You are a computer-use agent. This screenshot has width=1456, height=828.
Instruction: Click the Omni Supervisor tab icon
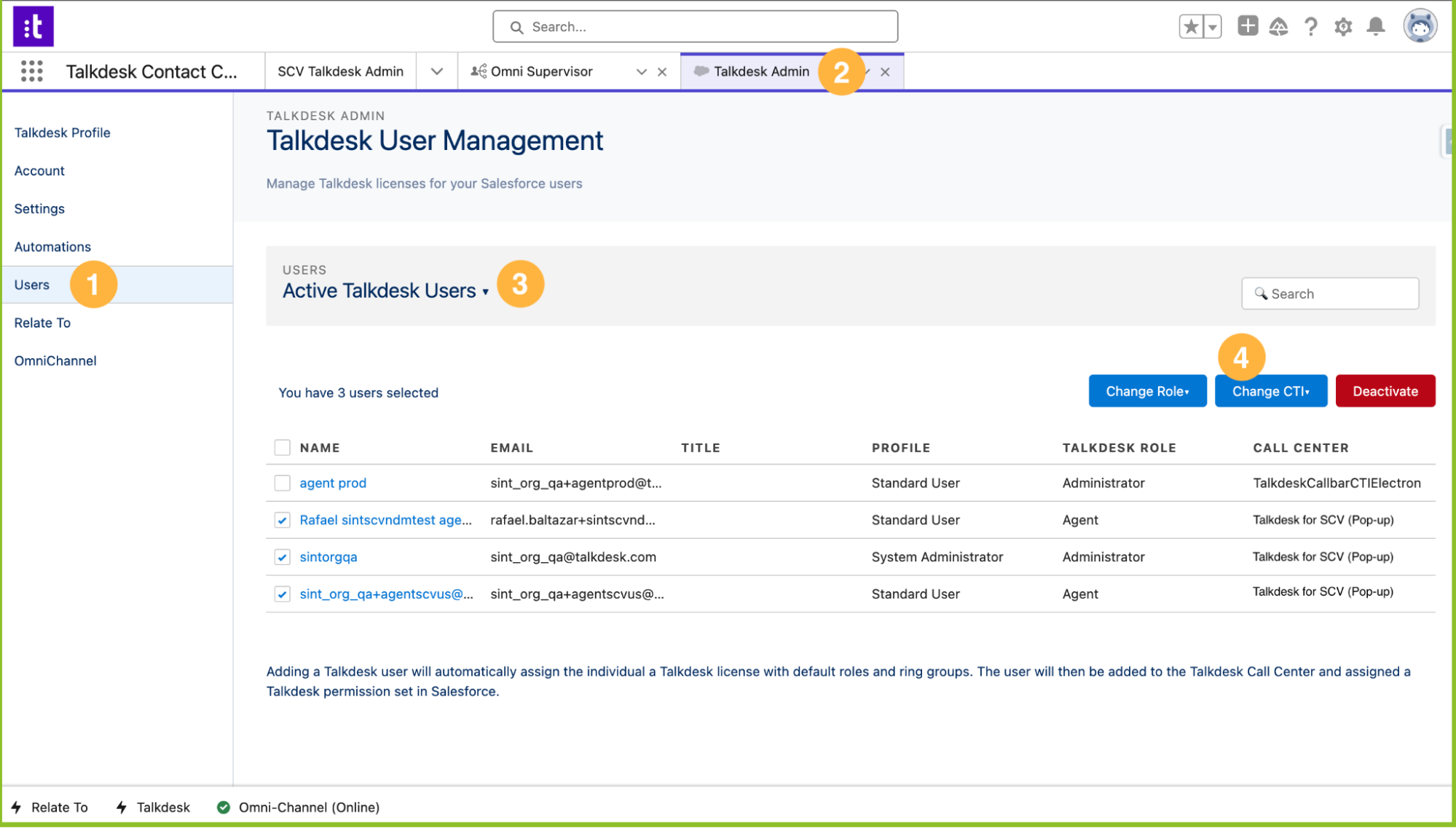pos(479,71)
